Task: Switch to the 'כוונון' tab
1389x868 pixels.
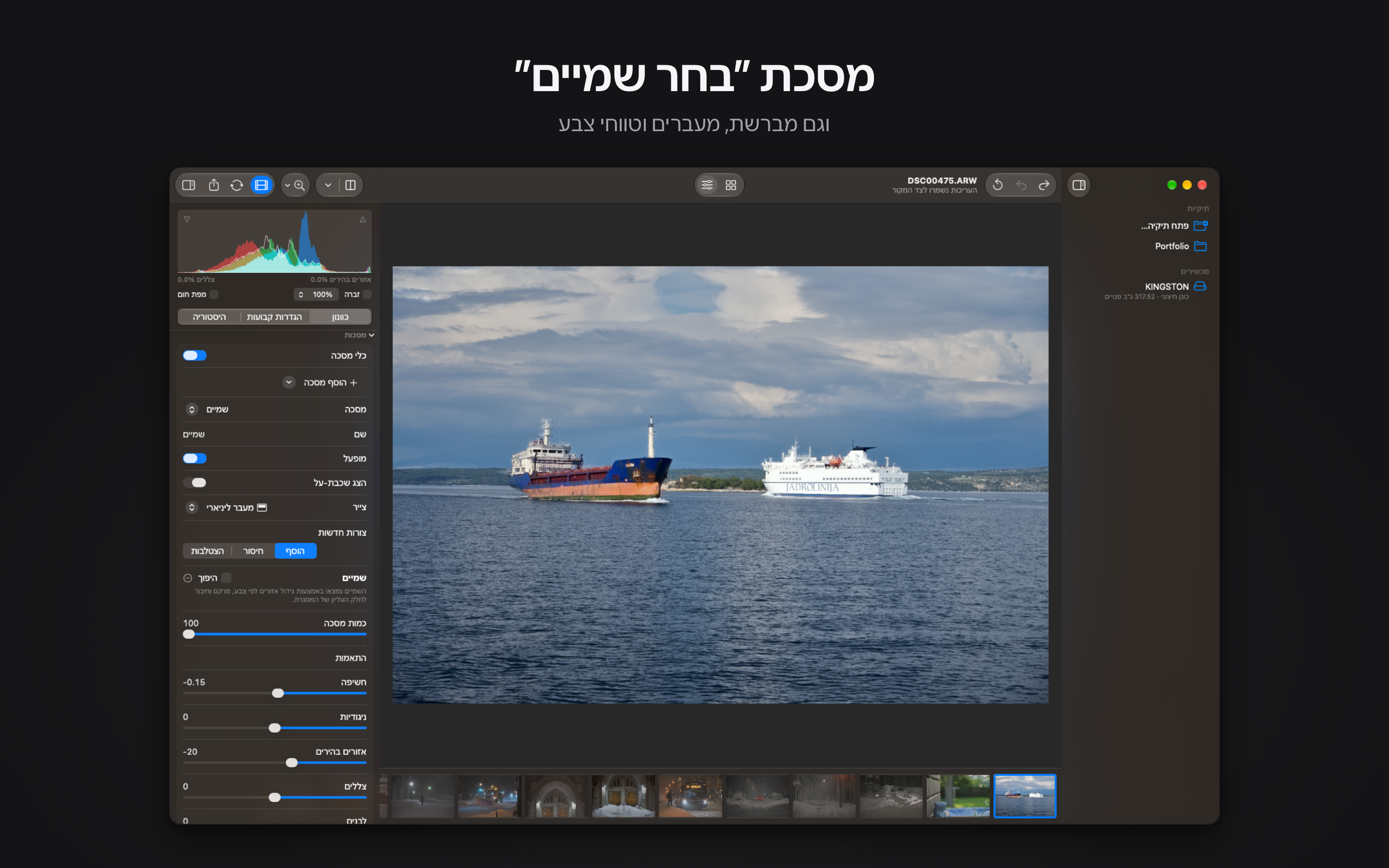Action: point(340,317)
